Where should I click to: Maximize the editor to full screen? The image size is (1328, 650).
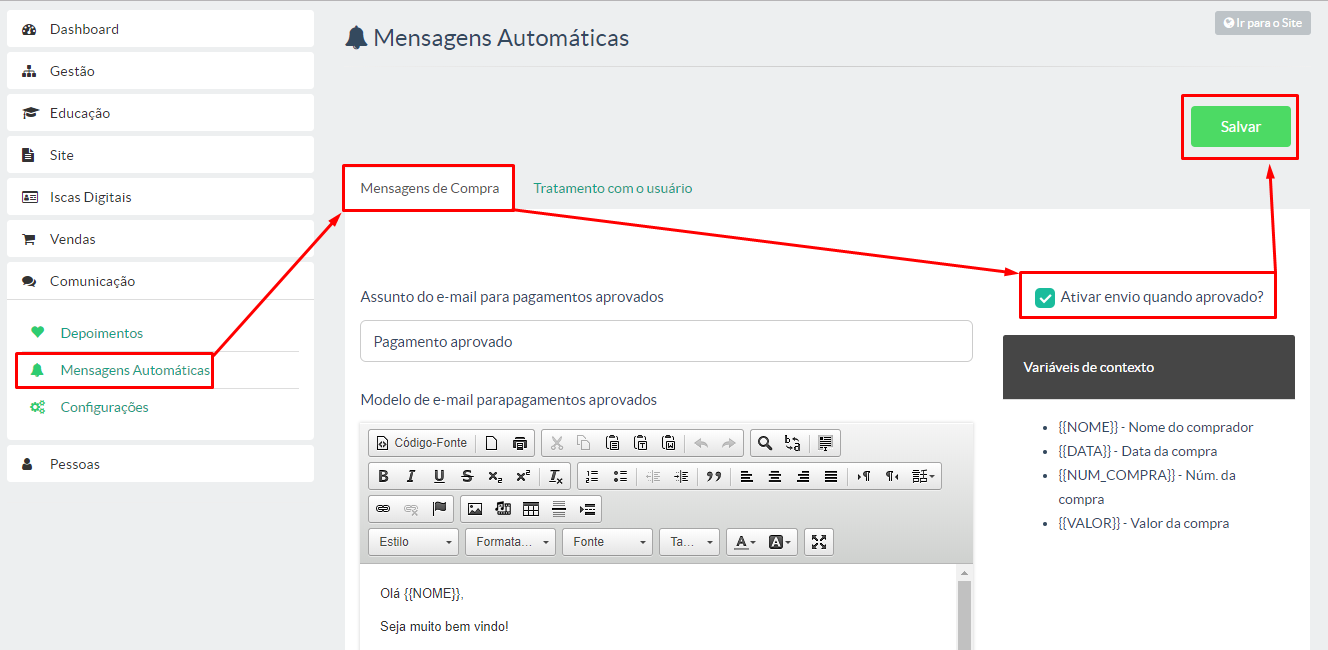pos(819,542)
